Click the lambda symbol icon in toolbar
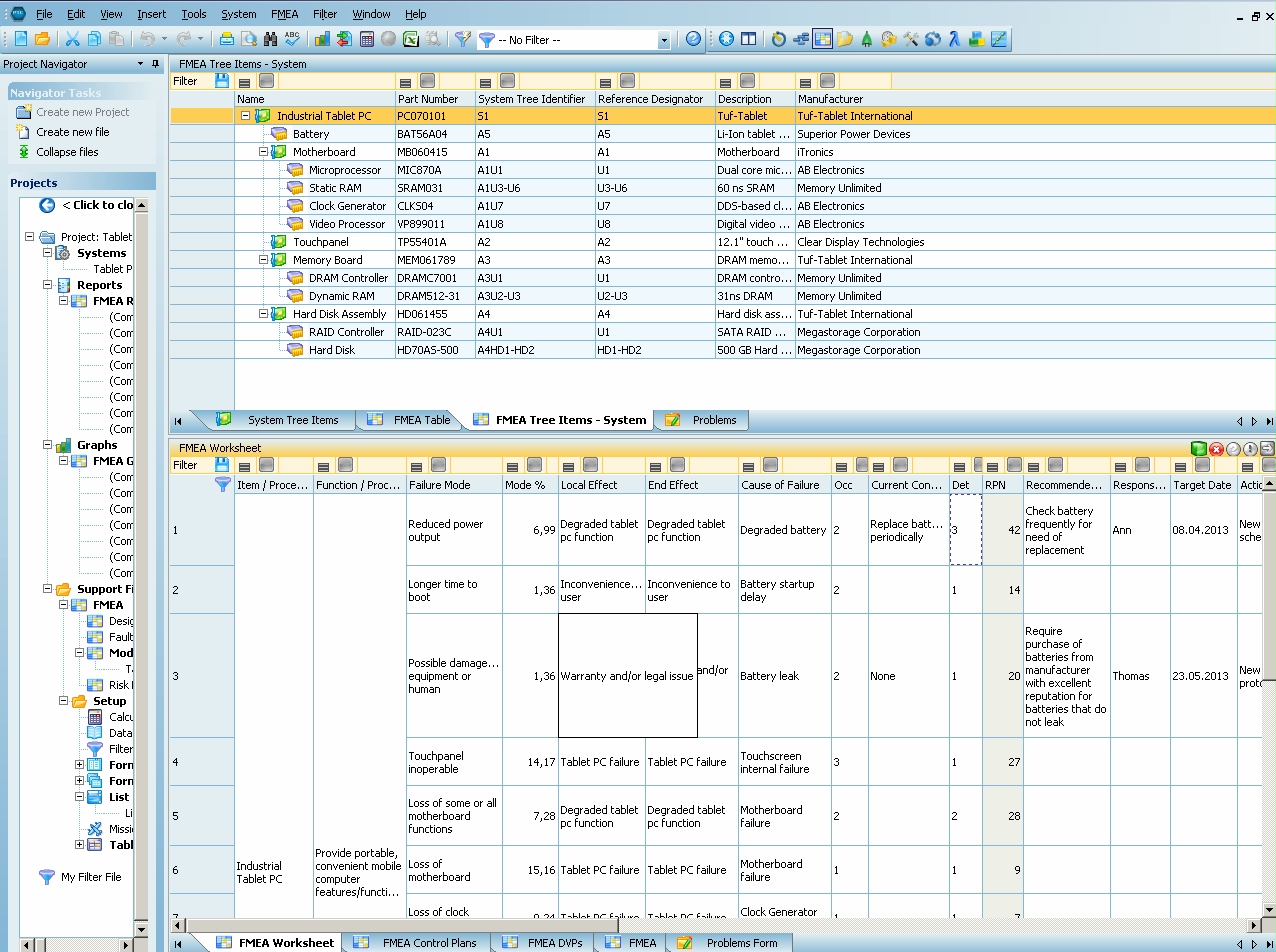Image resolution: width=1276 pixels, height=952 pixels. point(955,39)
